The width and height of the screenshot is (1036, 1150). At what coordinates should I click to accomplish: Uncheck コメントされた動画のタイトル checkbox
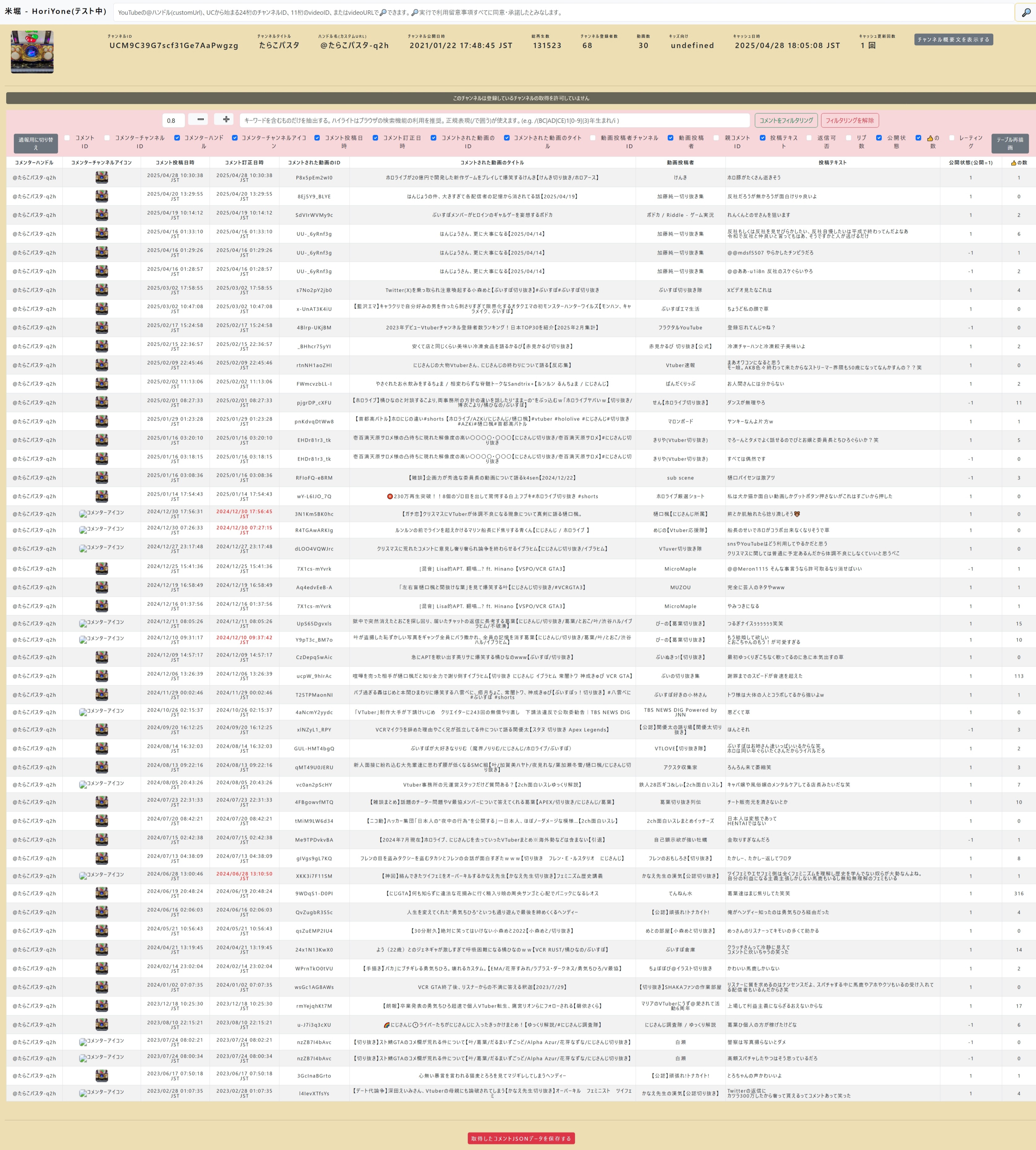click(x=507, y=138)
